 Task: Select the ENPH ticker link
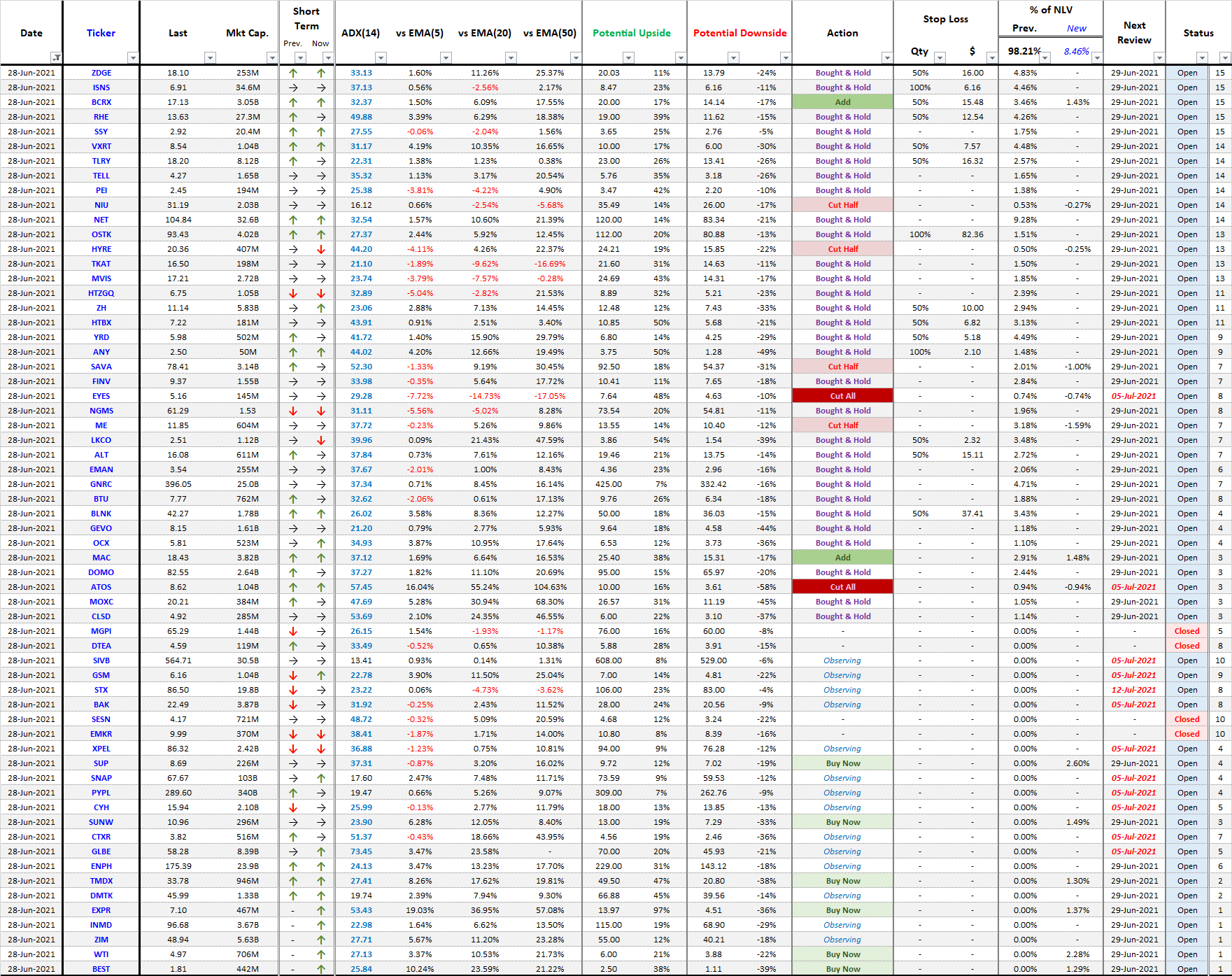[x=101, y=866]
